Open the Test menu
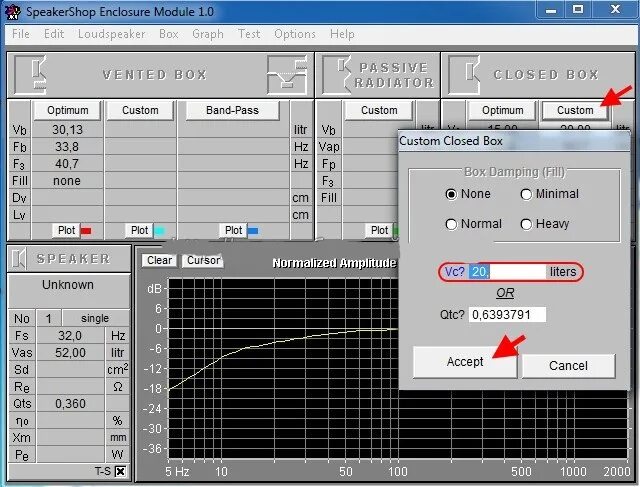This screenshot has width=640, height=487. tap(249, 34)
